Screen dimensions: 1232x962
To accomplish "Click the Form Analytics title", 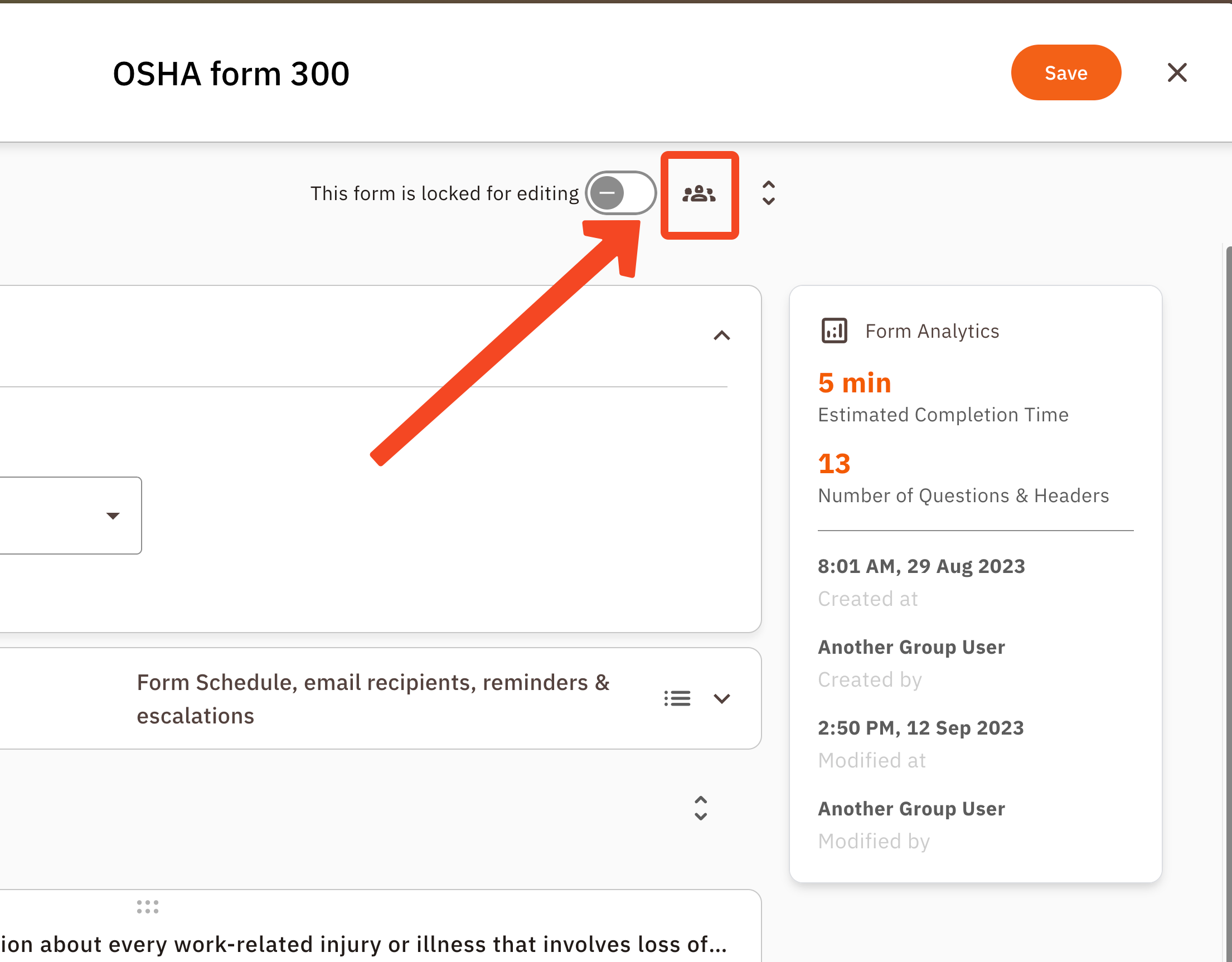I will 932,331.
